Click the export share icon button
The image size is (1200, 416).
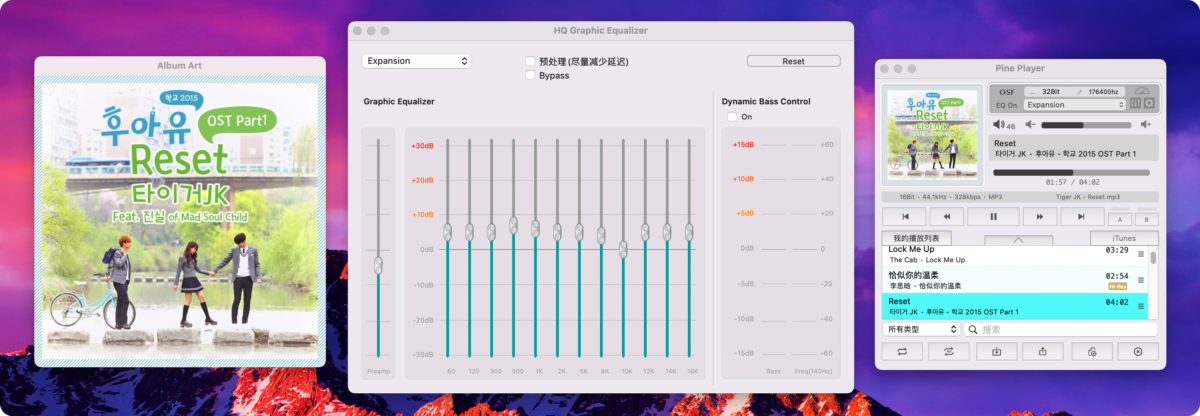(1043, 351)
